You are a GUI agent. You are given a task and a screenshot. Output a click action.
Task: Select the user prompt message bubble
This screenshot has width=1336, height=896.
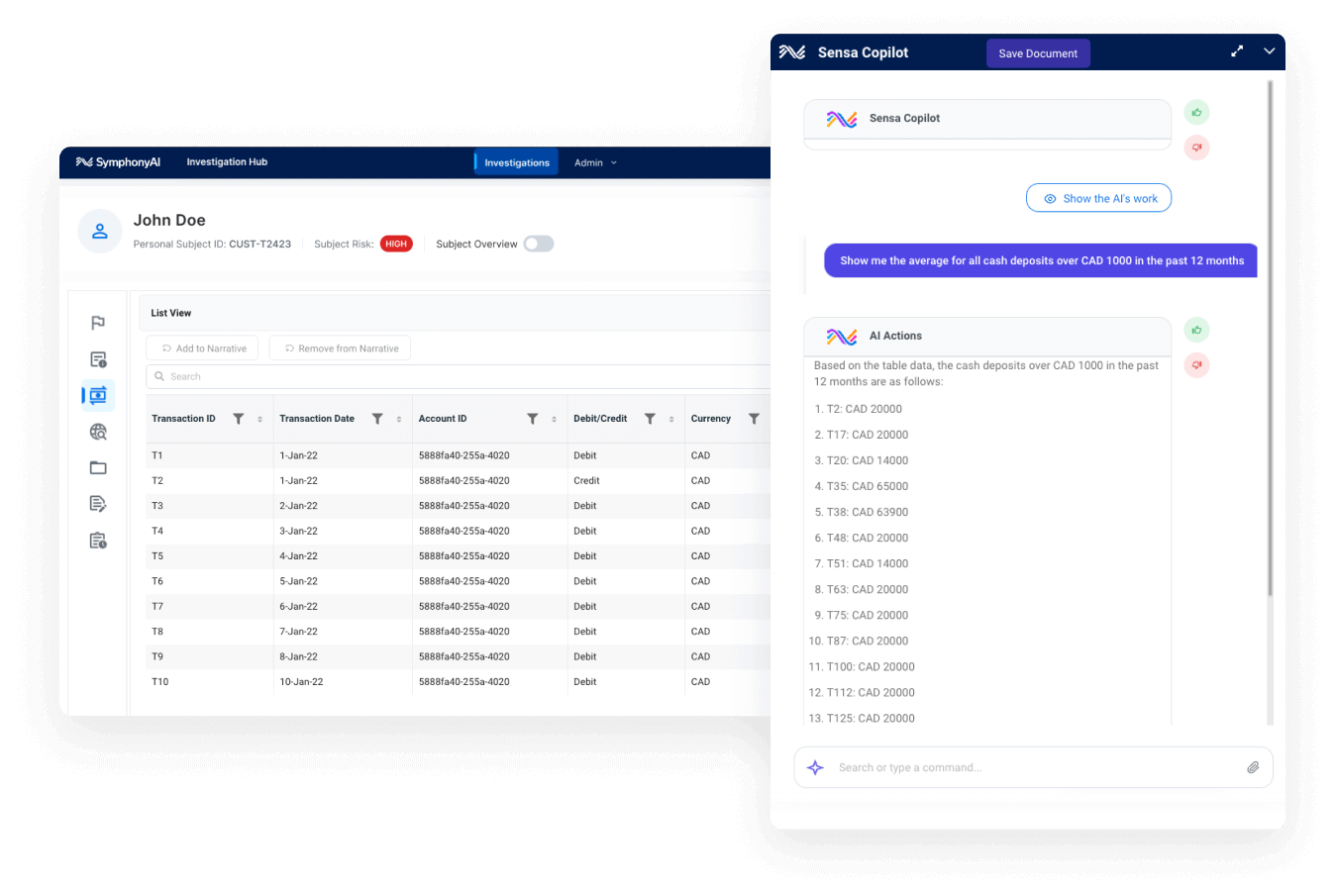(x=1041, y=260)
